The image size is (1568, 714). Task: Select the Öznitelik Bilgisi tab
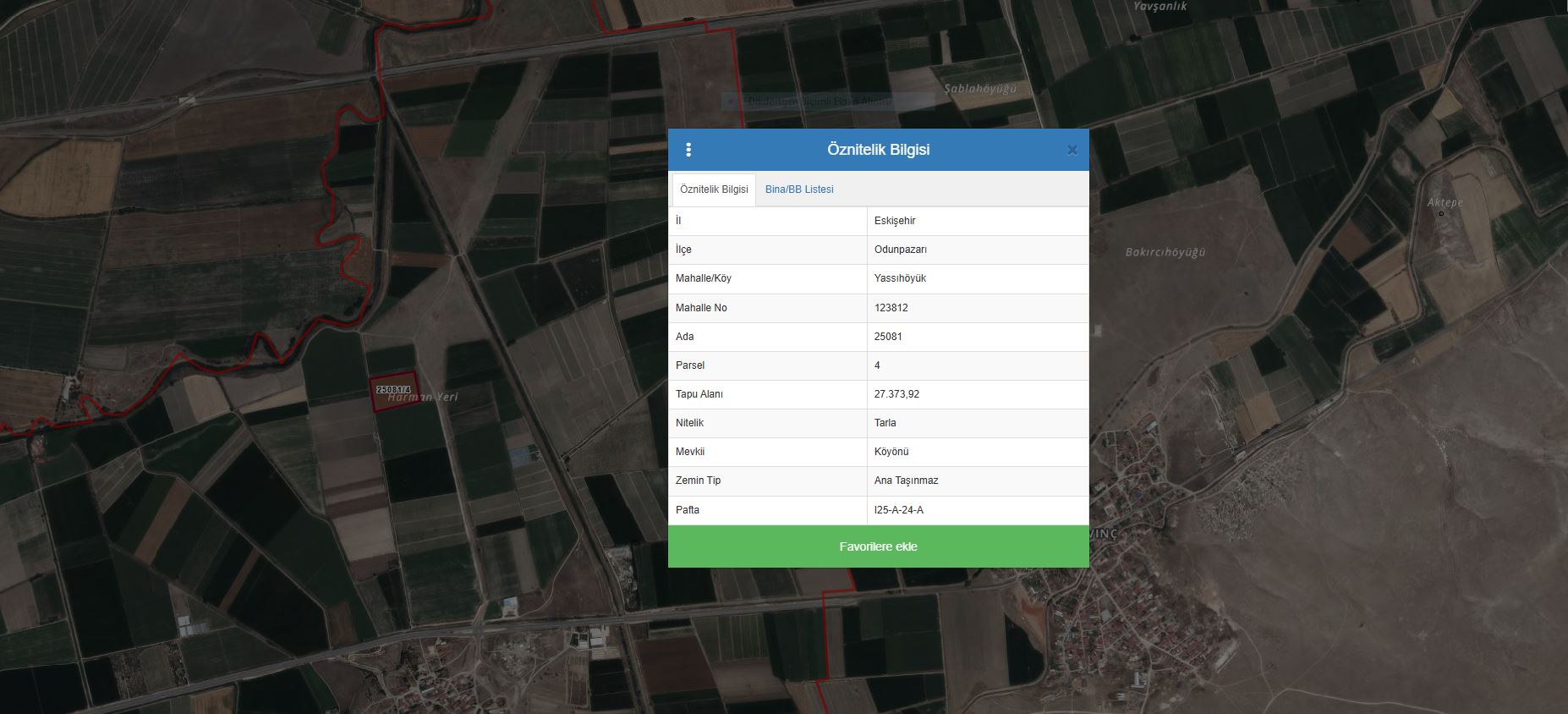point(714,189)
